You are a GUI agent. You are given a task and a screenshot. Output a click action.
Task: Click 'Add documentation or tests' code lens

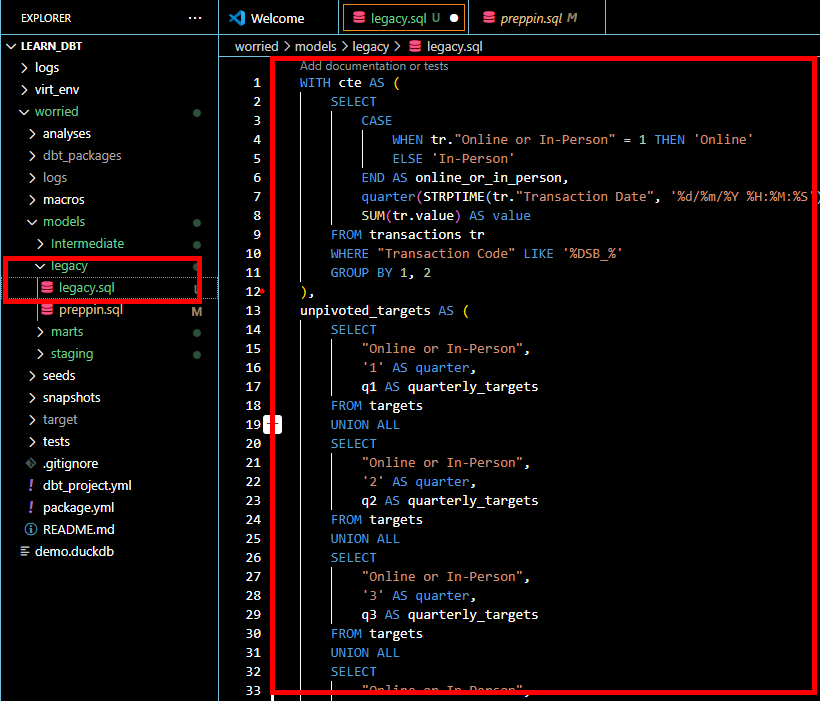click(374, 66)
